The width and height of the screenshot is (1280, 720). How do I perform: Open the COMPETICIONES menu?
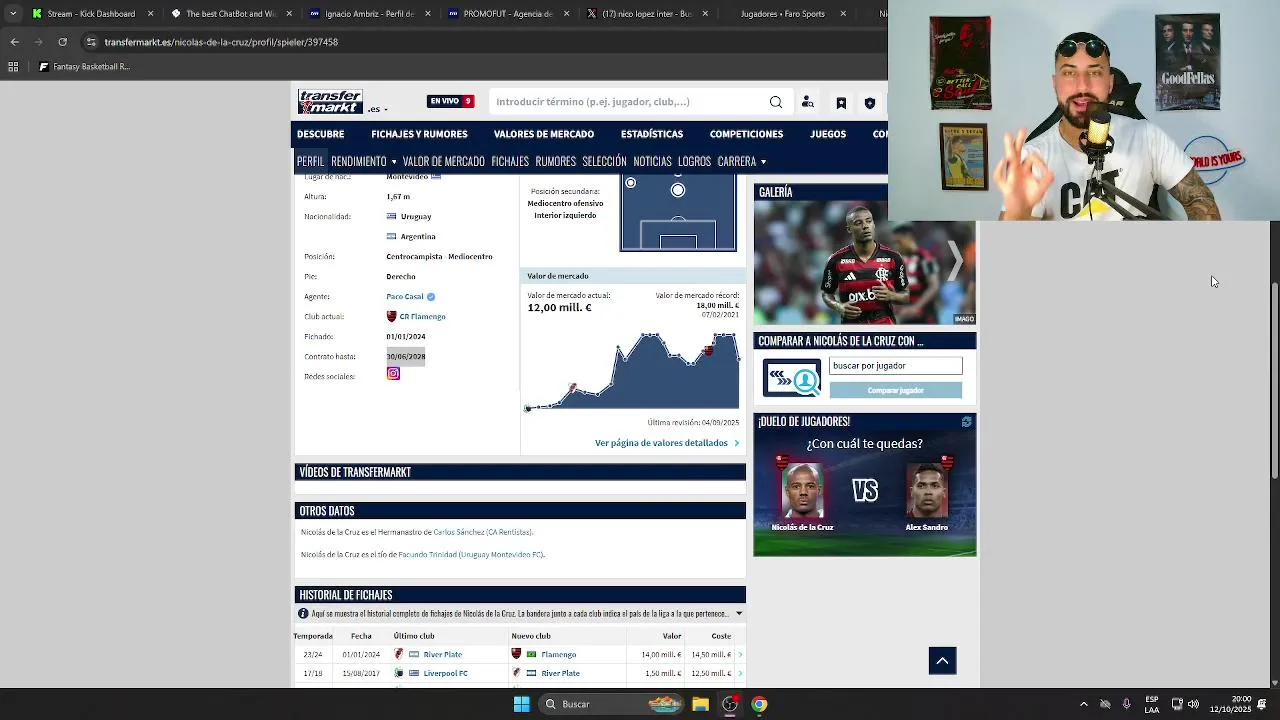(746, 134)
